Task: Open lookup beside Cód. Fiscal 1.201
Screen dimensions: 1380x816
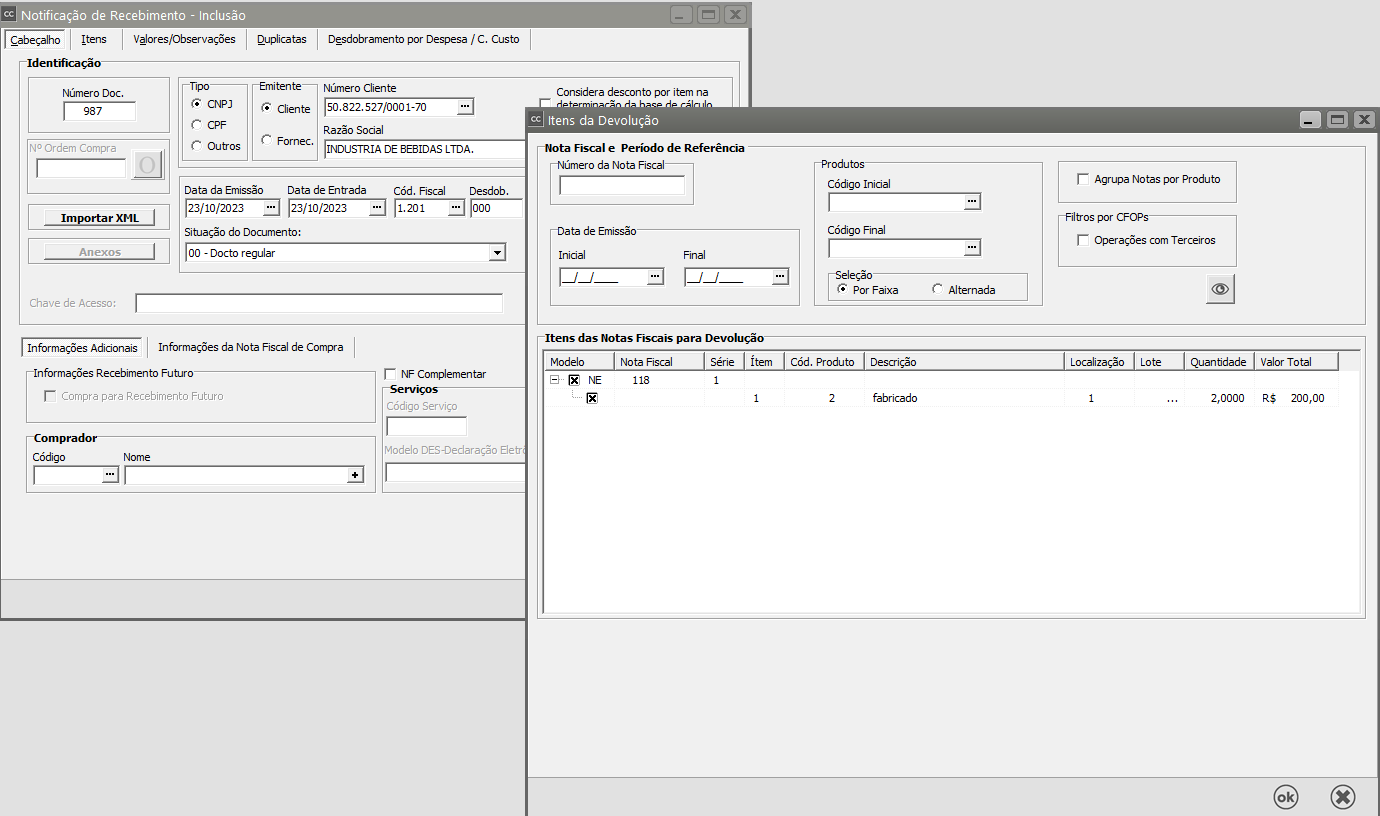Action: [456, 208]
